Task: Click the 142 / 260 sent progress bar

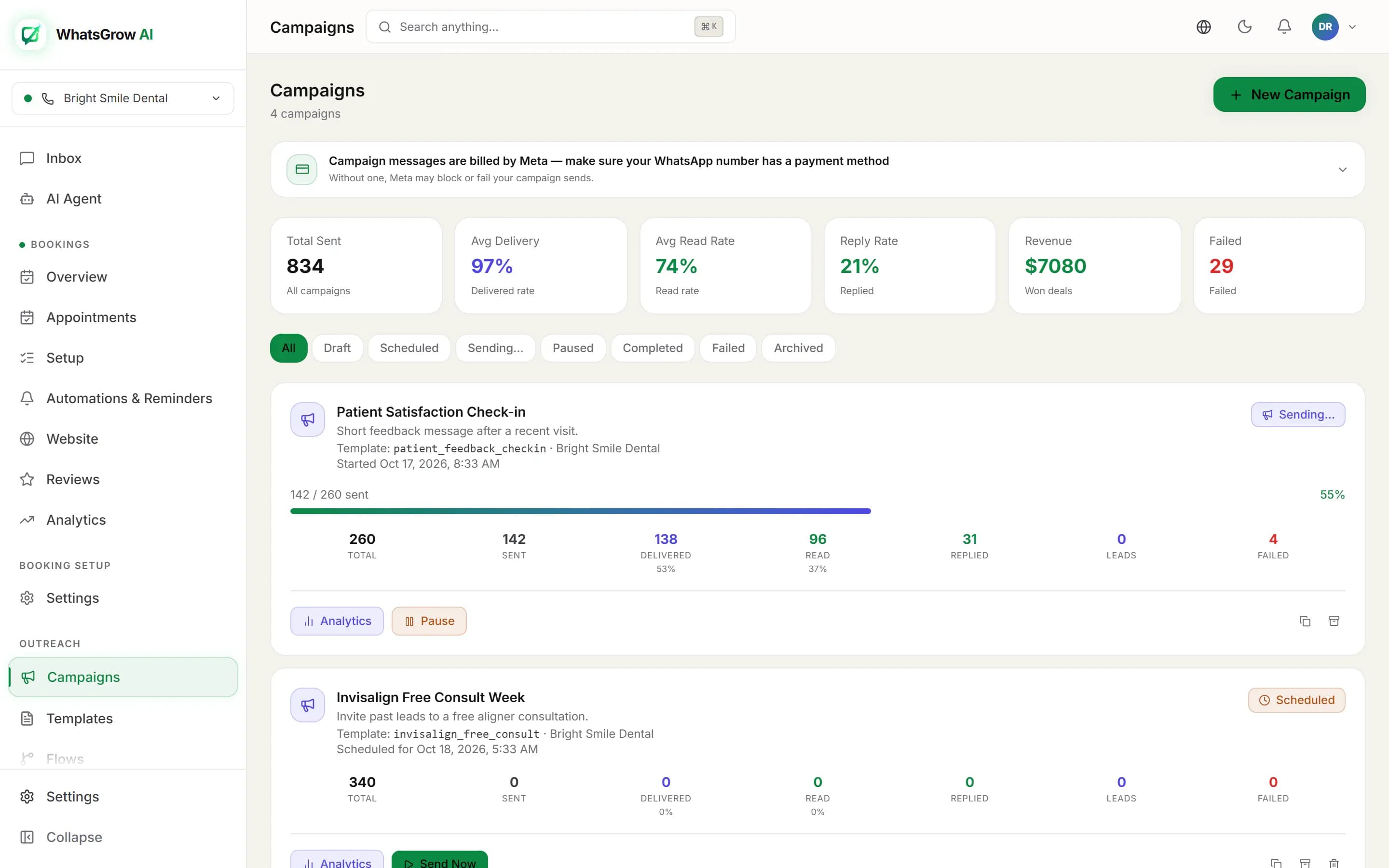Action: tap(817, 511)
